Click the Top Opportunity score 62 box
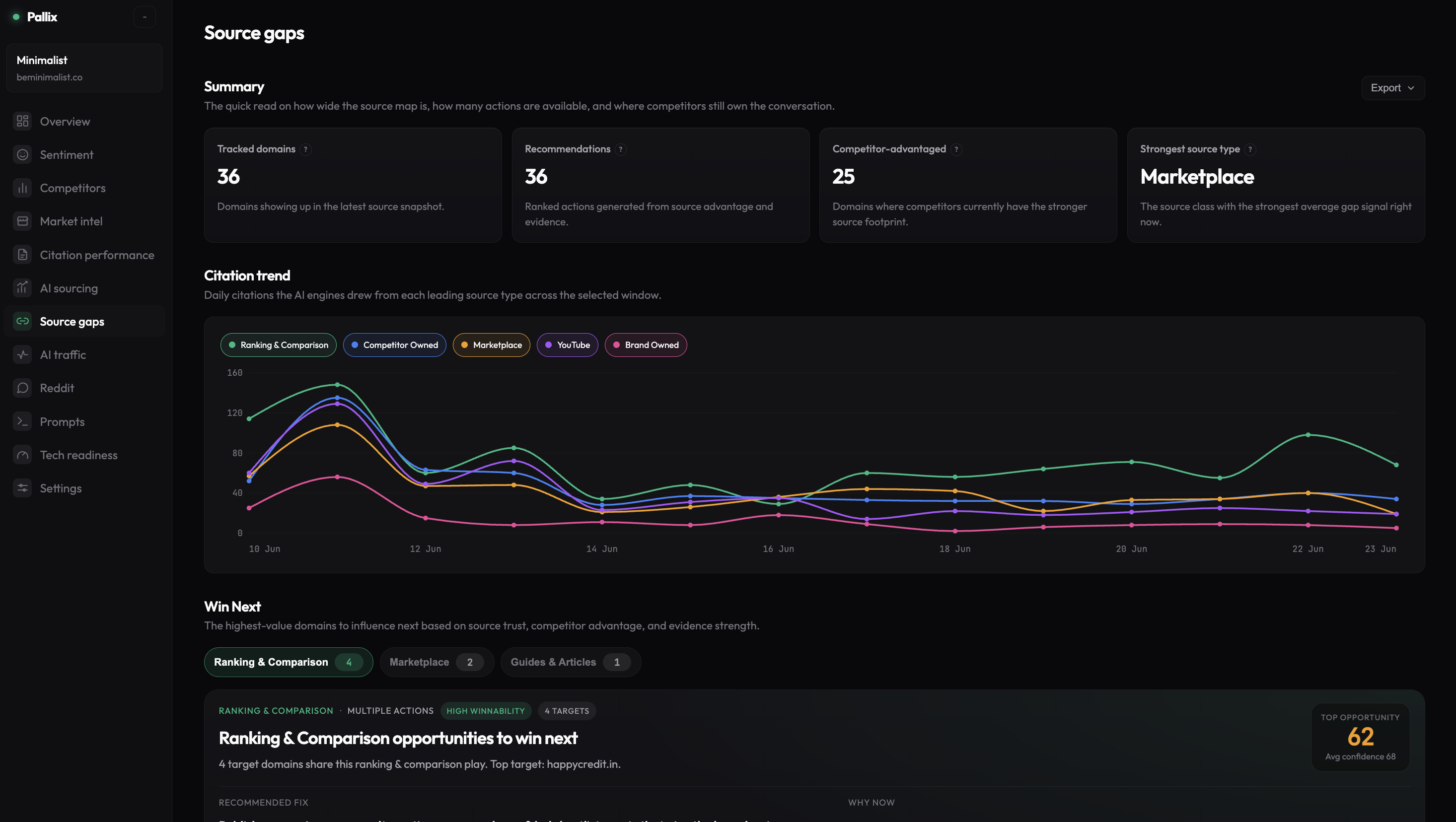This screenshot has height=822, width=1456. 1360,737
